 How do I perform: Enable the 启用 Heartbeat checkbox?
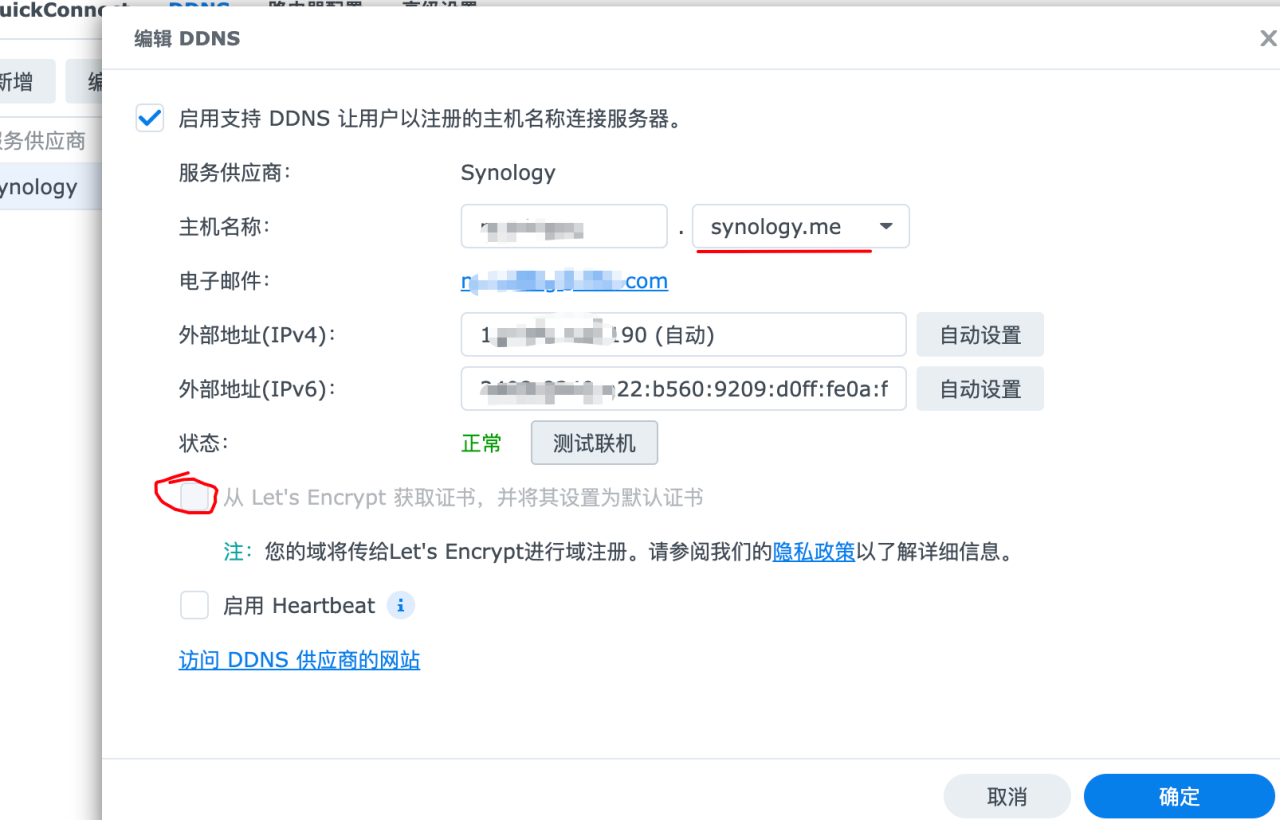(x=194, y=605)
